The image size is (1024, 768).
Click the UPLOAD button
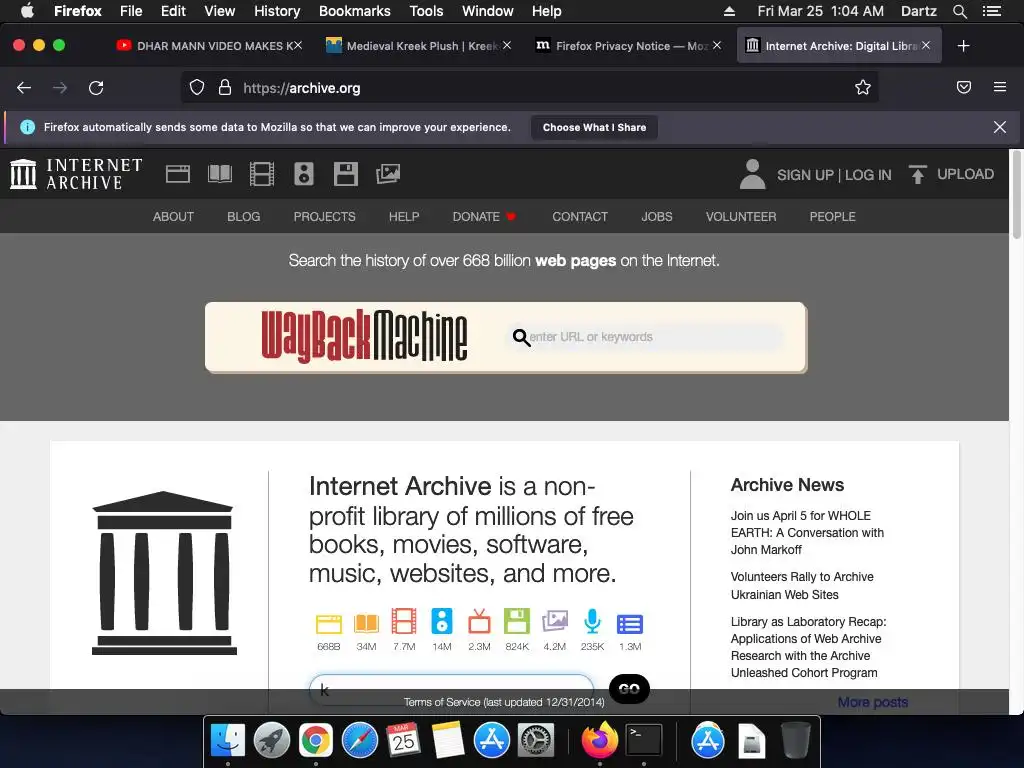coord(952,174)
